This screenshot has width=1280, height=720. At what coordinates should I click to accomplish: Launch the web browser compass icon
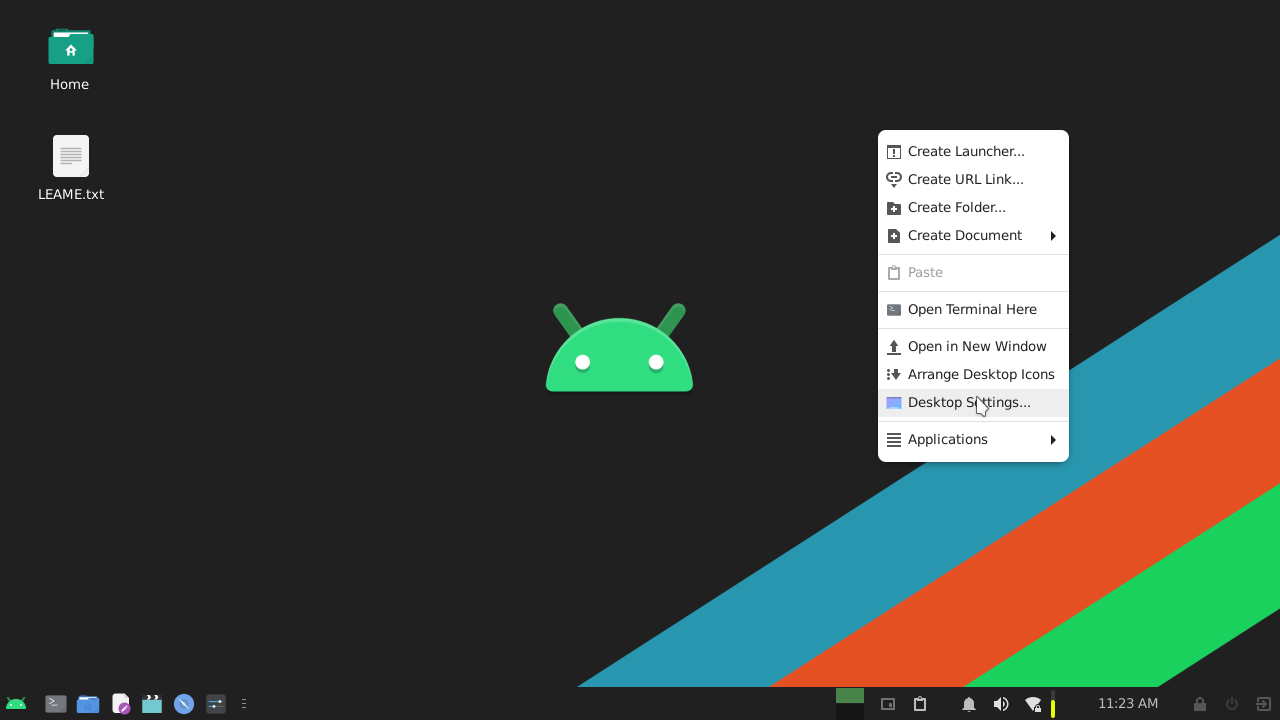[184, 704]
